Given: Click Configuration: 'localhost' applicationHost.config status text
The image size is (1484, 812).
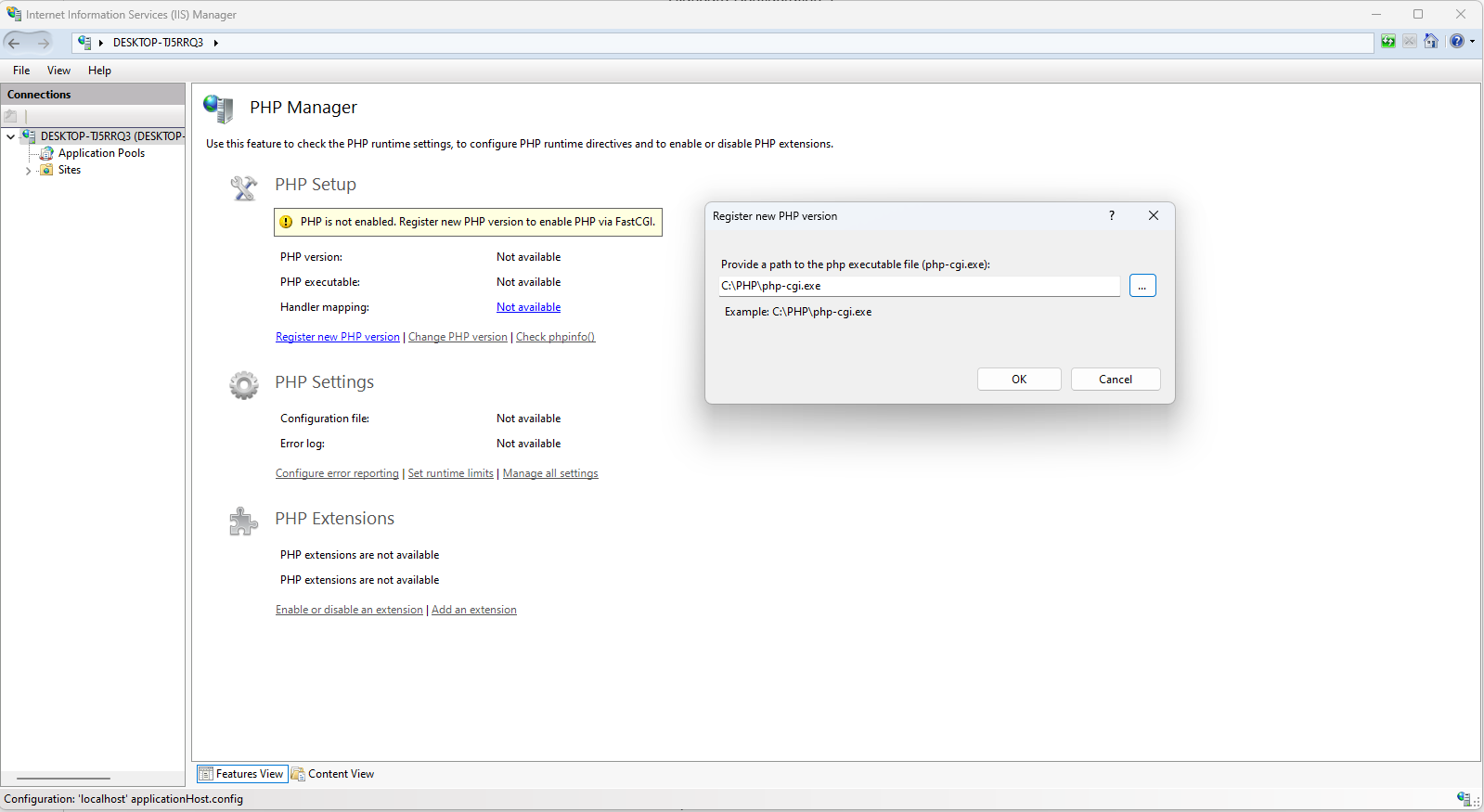Looking at the screenshot, I should pos(123,799).
